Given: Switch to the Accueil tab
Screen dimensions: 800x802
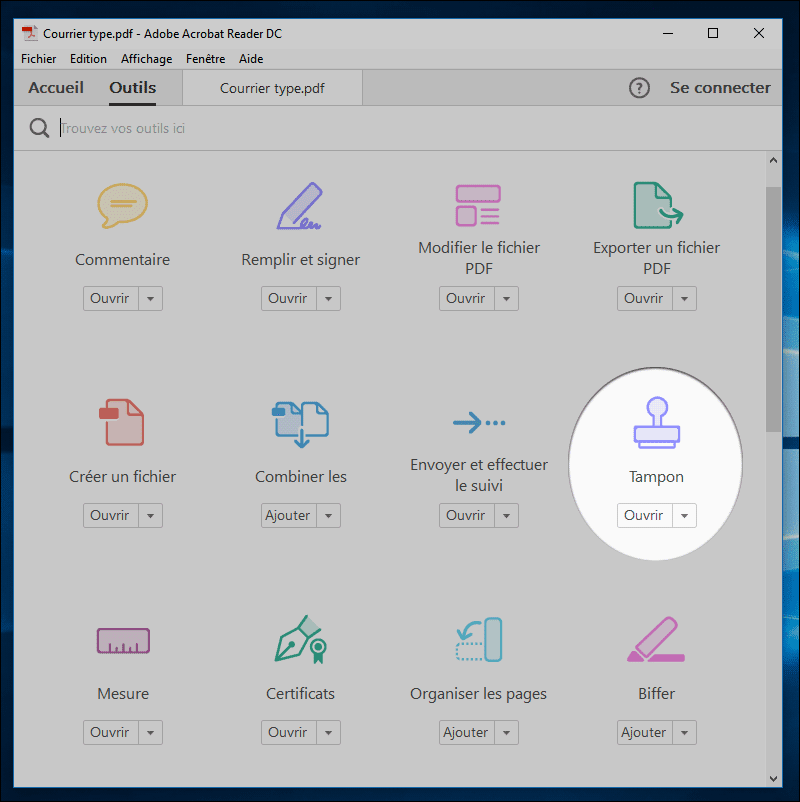Looking at the screenshot, I should pyautogui.click(x=56, y=88).
